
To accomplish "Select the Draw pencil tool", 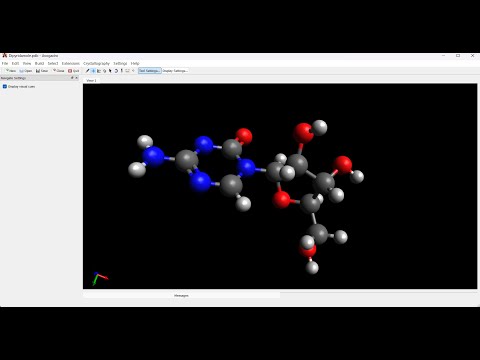I will coord(88,71).
